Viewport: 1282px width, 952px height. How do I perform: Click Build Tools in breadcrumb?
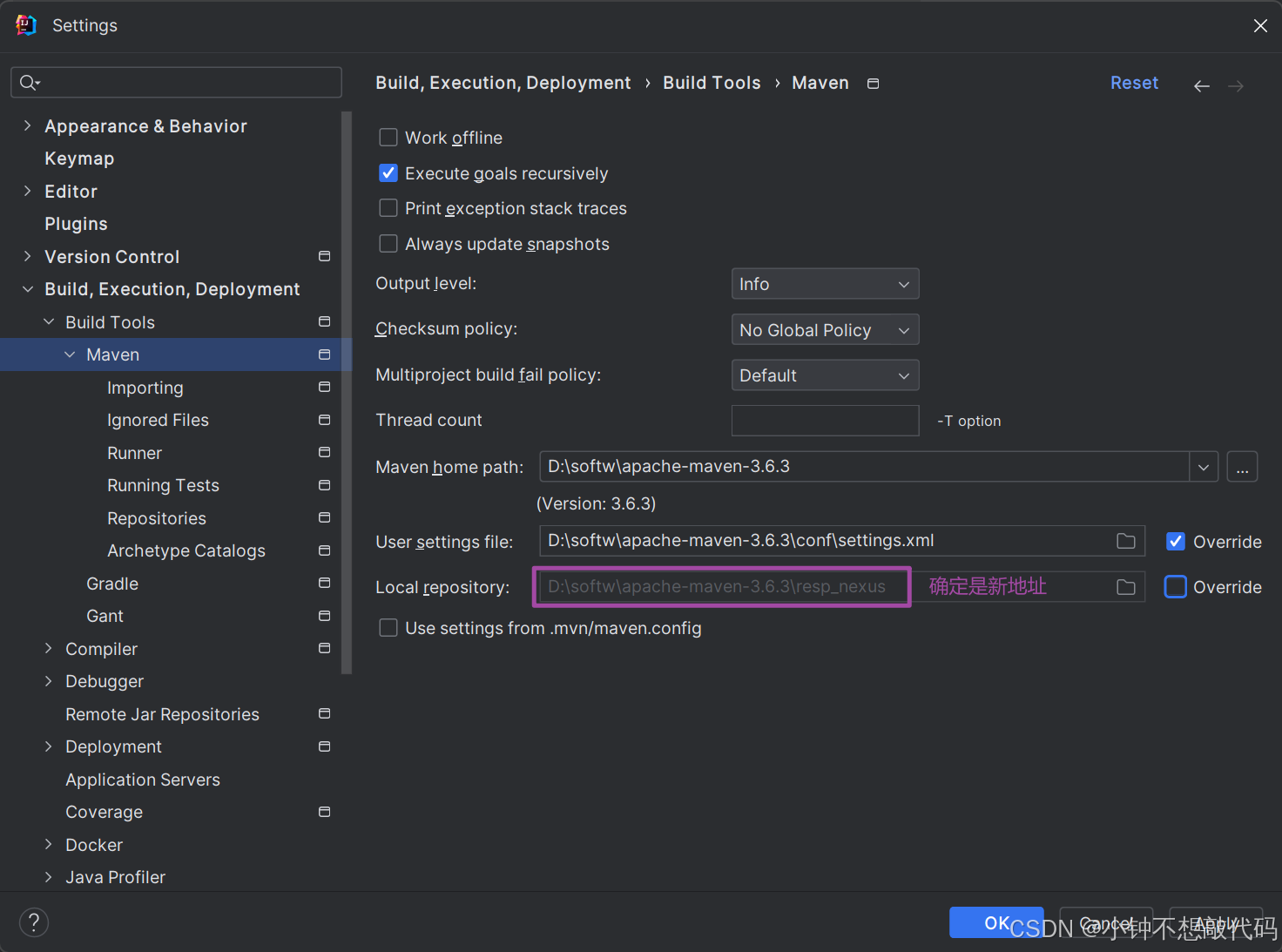pyautogui.click(x=712, y=83)
